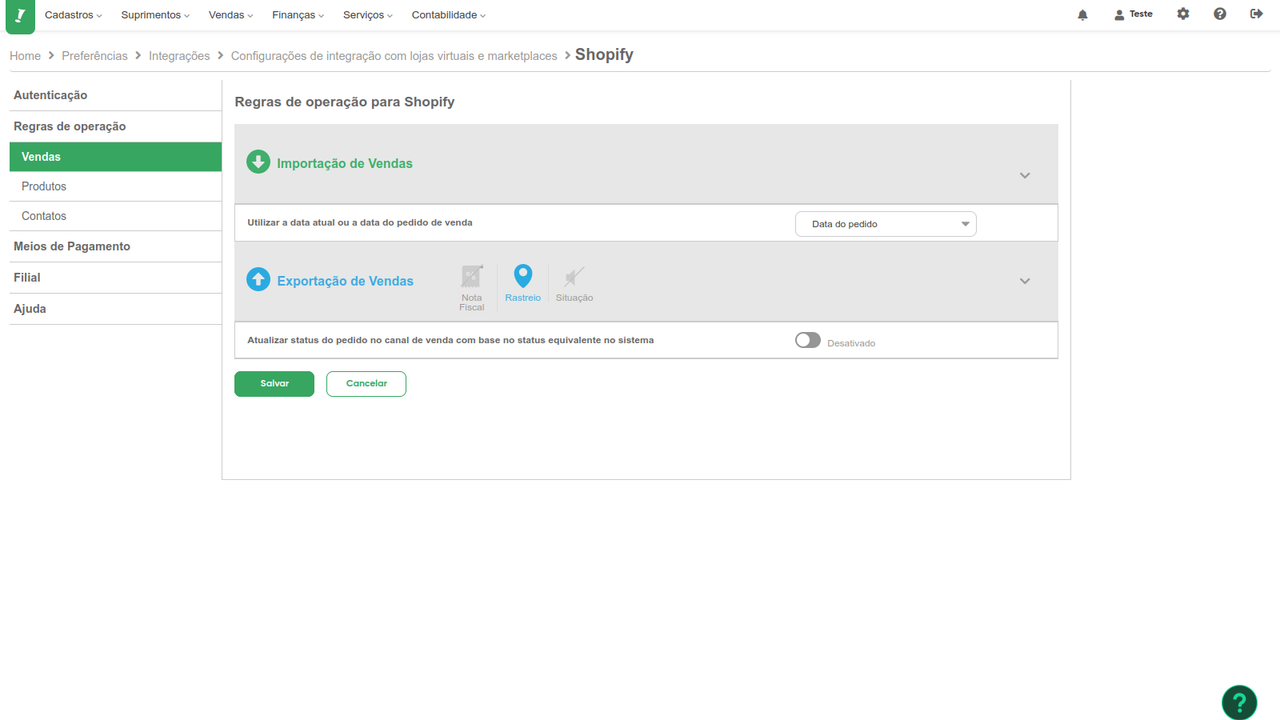The width and height of the screenshot is (1280, 720).
Task: Click the Desativado toggle label
Action: 851,343
